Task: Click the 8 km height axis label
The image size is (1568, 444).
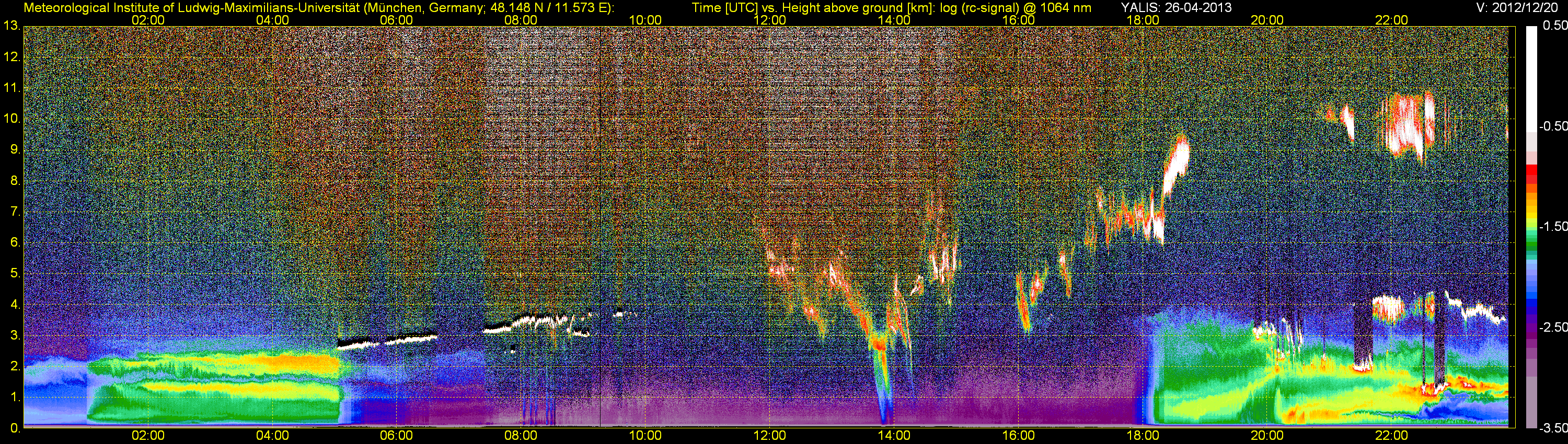Action: coord(14,181)
